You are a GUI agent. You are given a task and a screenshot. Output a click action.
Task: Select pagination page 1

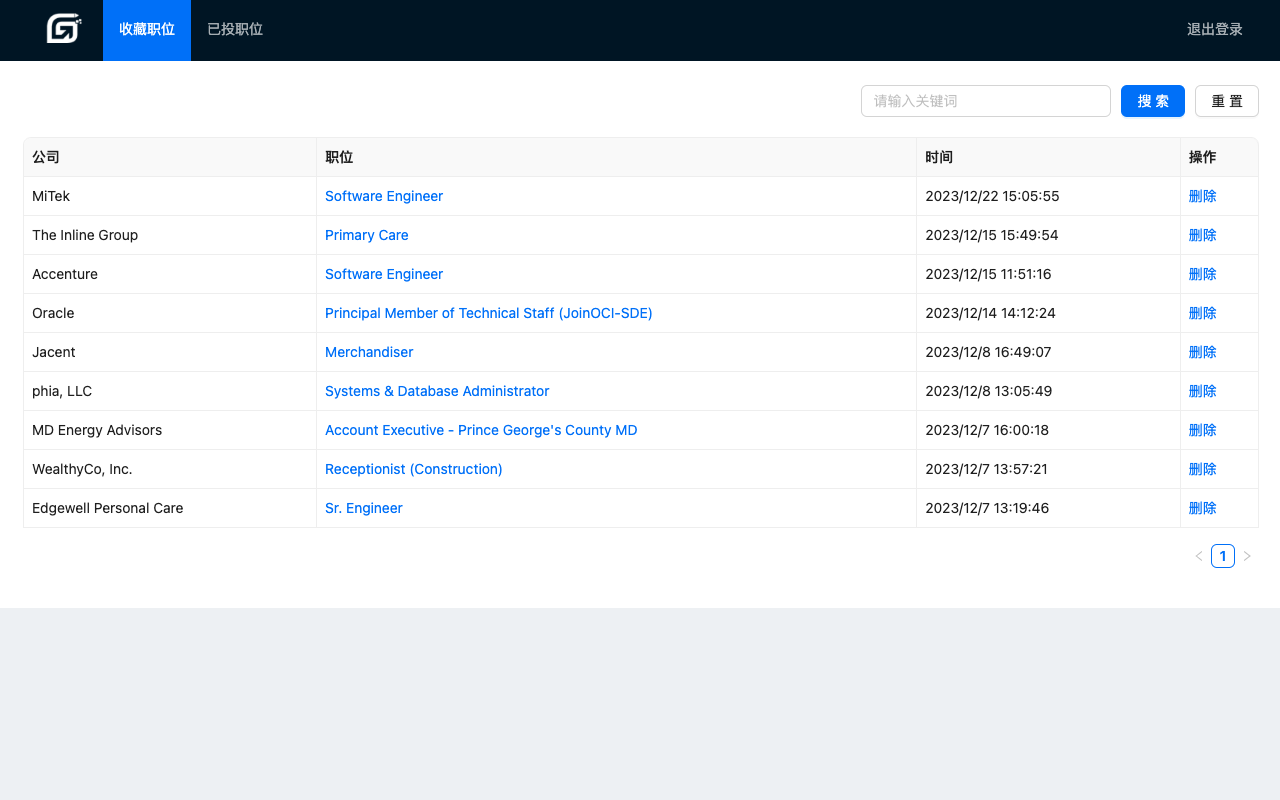(x=1223, y=556)
